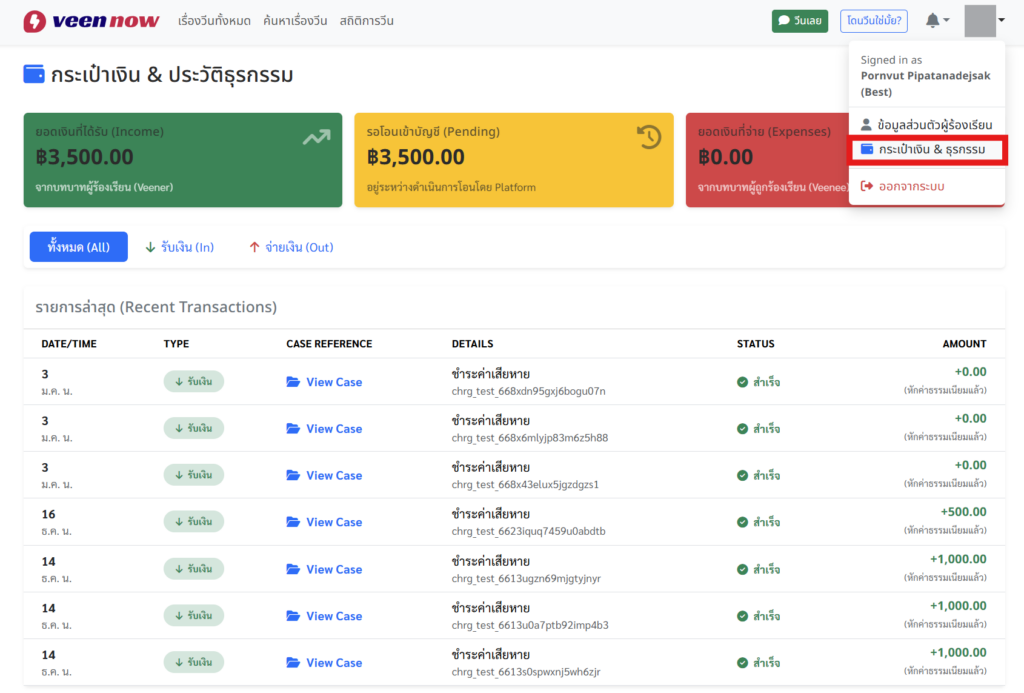Click the history clock icon on Pending card

tap(649, 137)
